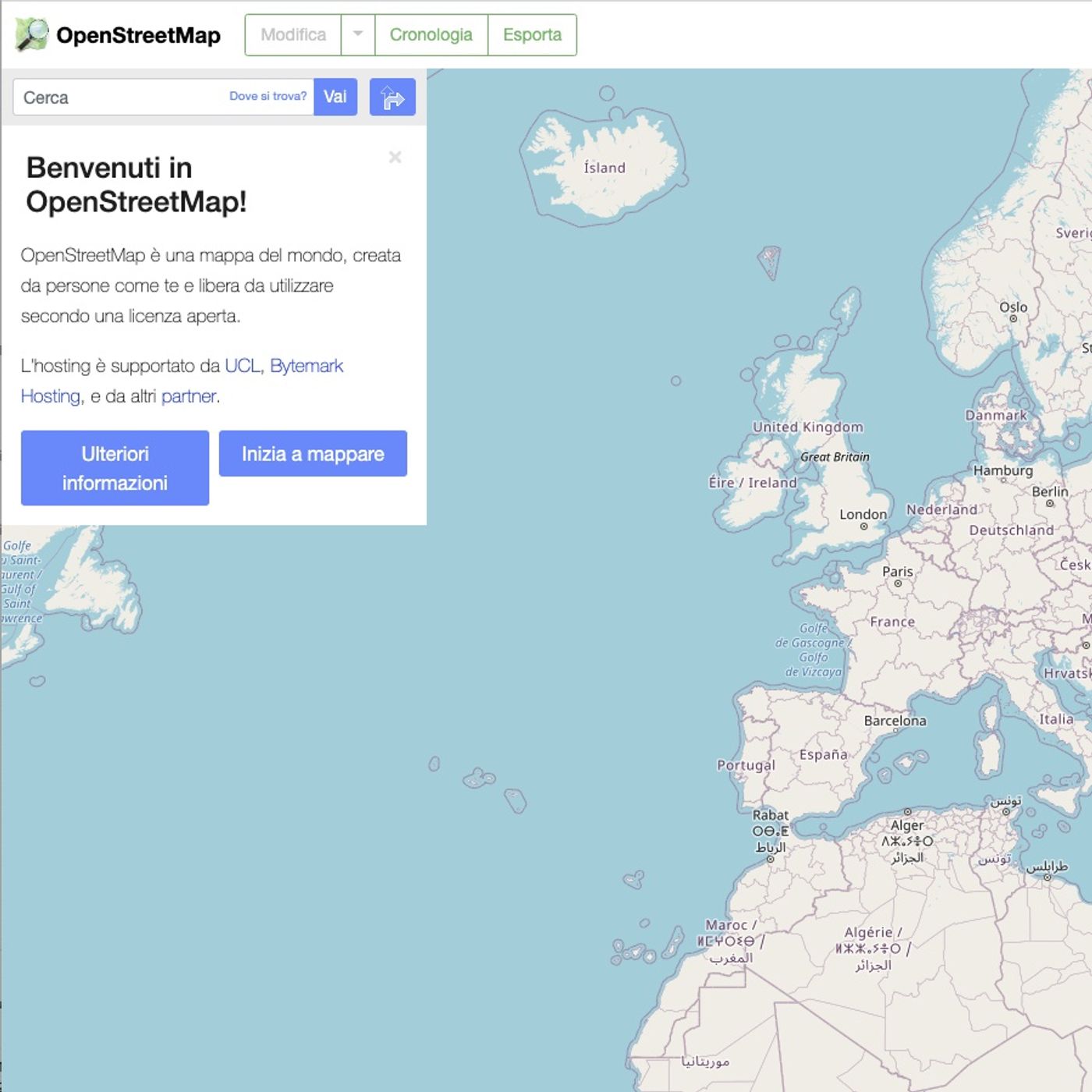Image resolution: width=1092 pixels, height=1092 pixels.
Task: Click the Deutschland country label
Action: [x=1011, y=530]
